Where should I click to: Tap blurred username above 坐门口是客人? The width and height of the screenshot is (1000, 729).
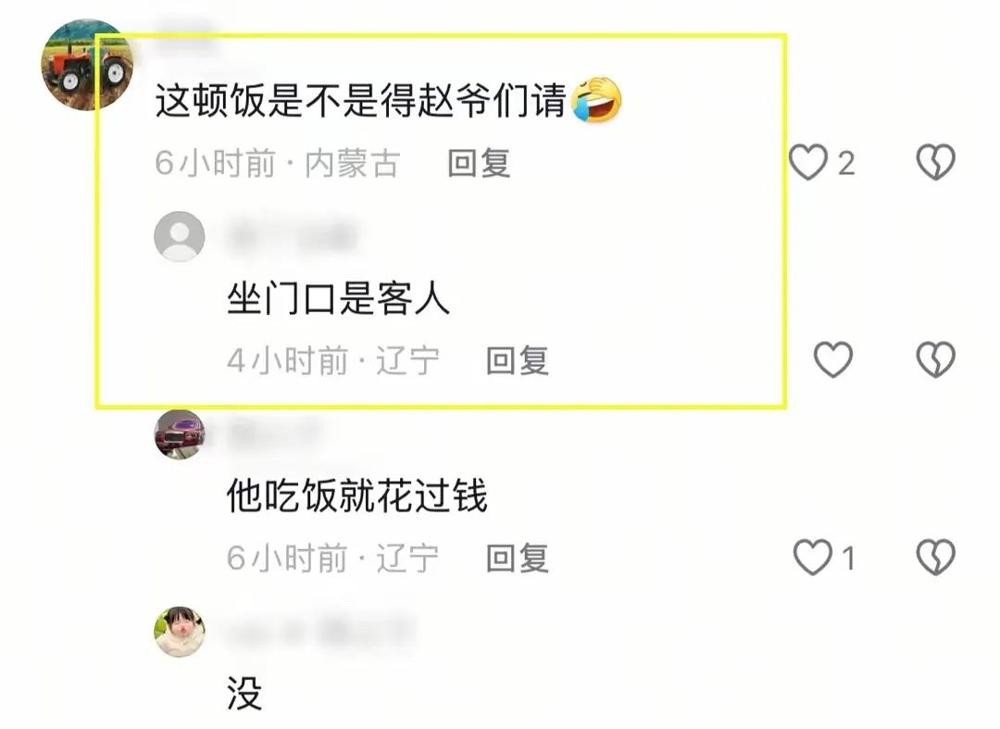pos(292,236)
